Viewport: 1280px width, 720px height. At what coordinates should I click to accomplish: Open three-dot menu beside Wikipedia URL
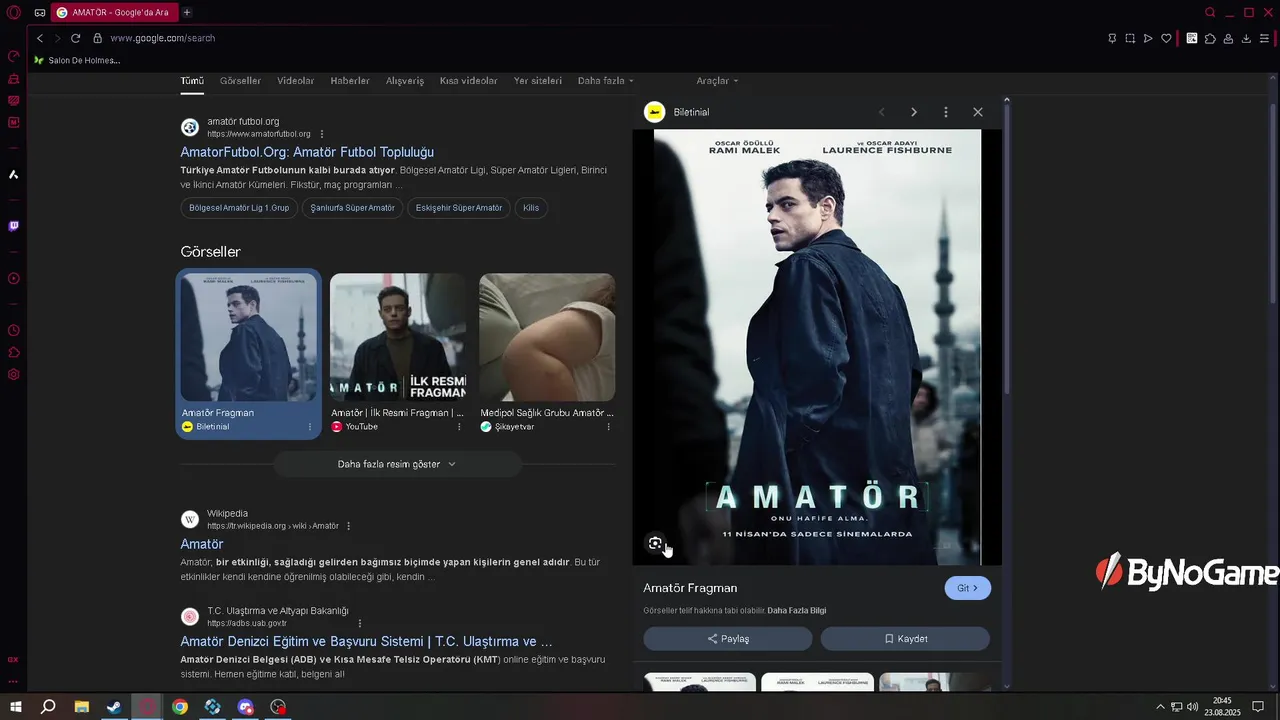pos(348,526)
